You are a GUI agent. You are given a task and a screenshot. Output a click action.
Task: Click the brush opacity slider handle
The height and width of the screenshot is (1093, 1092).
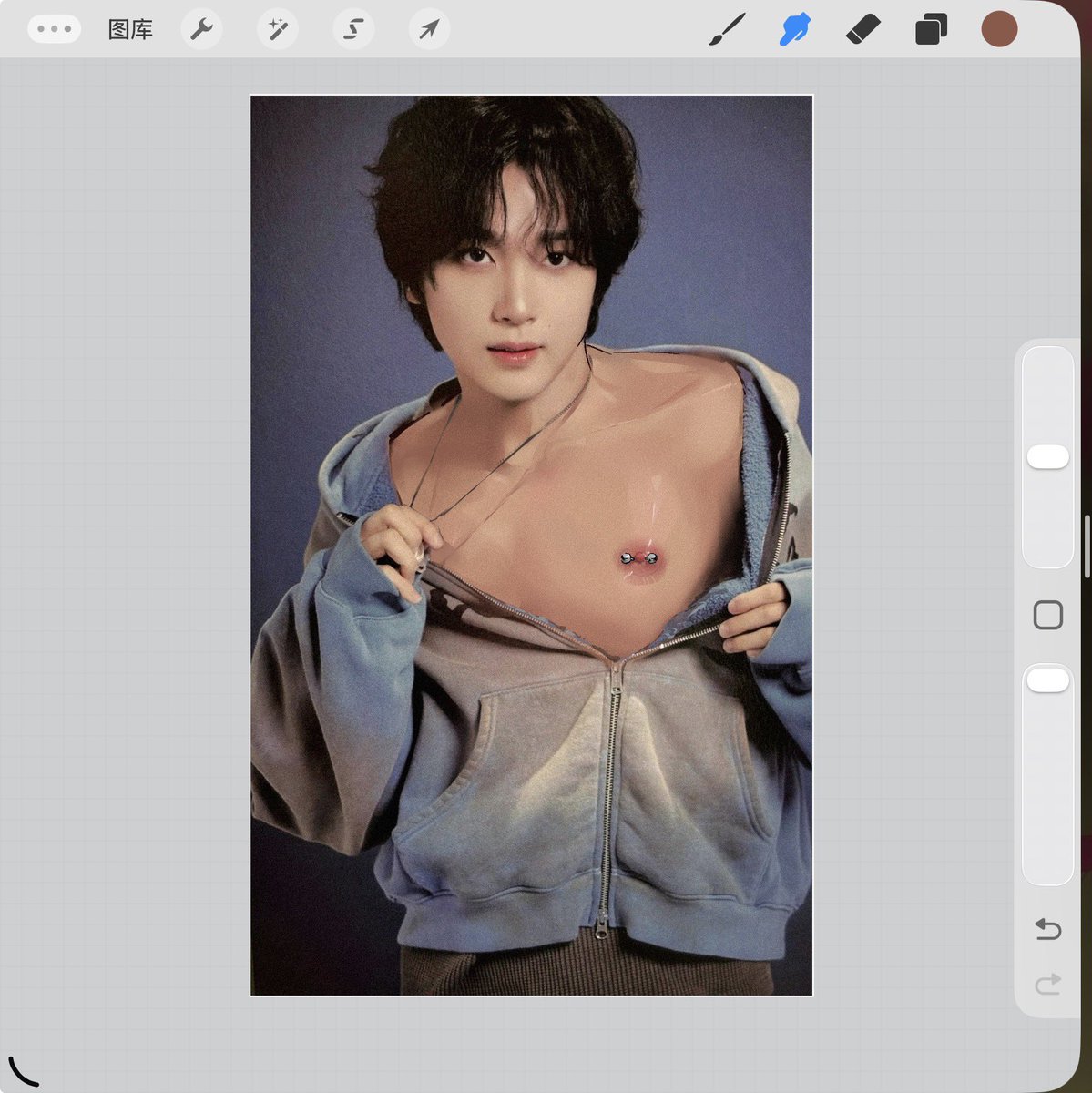(1048, 679)
